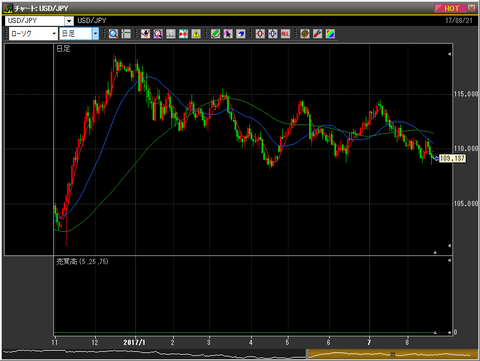The width and height of the screenshot is (480, 361).
Task: Click the 0 value on volume axis
Action: (x=455, y=332)
